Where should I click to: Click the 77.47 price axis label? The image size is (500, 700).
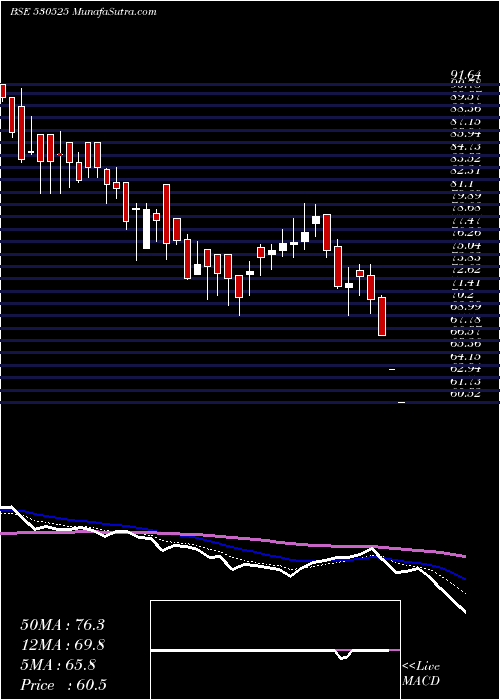pos(465,221)
